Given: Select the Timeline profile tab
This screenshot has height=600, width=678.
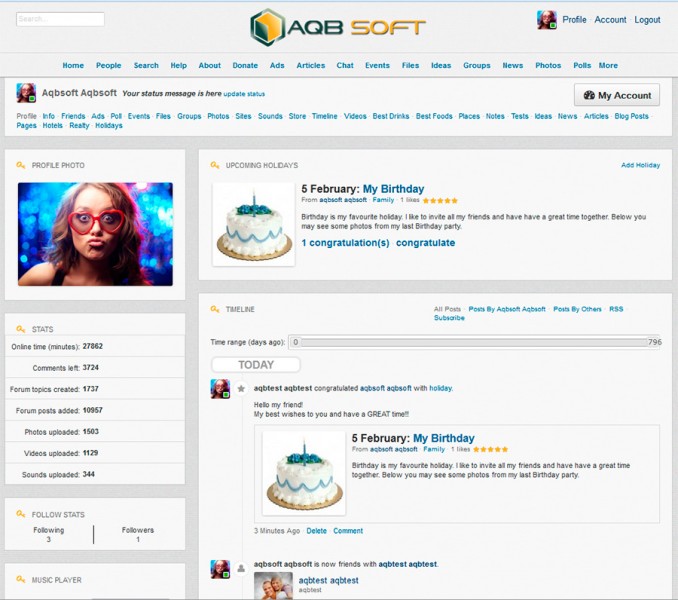Looking at the screenshot, I should 324,116.
